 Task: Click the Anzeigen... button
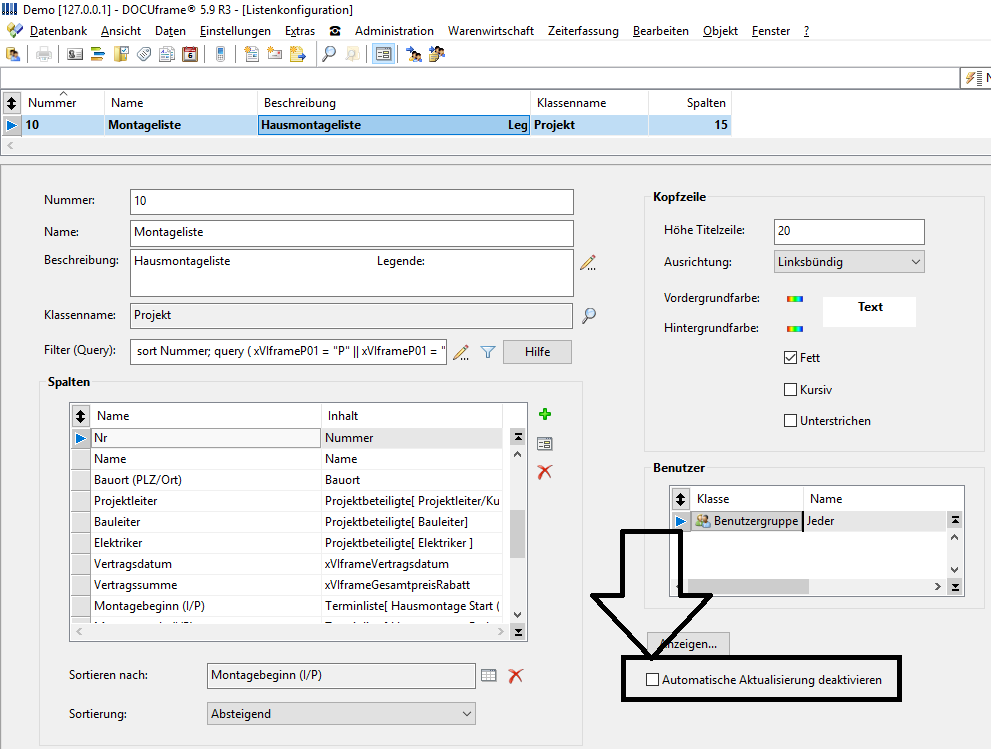[688, 644]
